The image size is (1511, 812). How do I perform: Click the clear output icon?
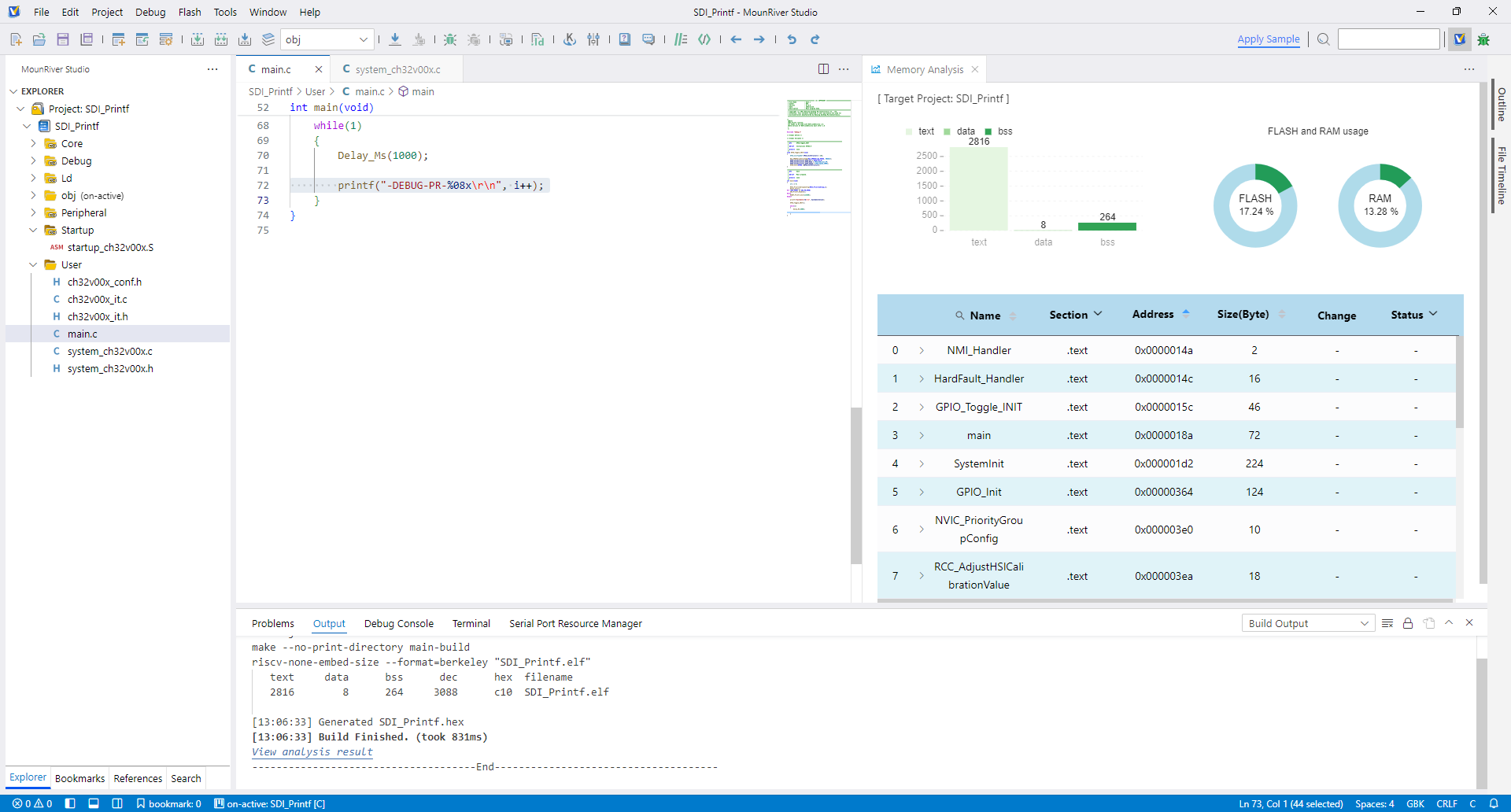(x=1387, y=623)
